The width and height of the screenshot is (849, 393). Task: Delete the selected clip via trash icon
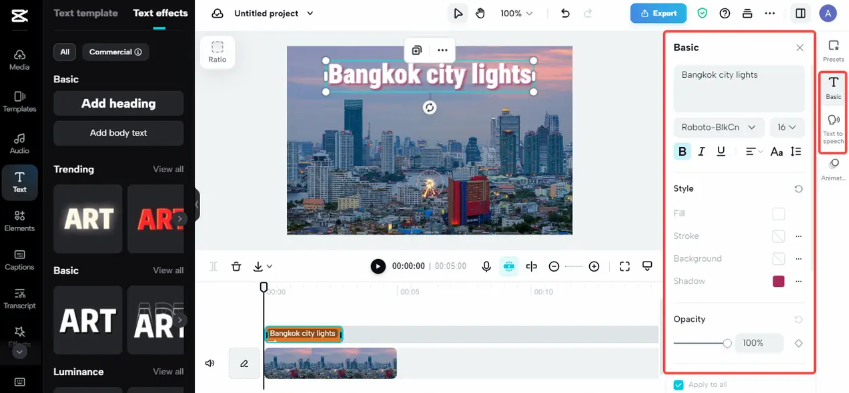tap(236, 266)
